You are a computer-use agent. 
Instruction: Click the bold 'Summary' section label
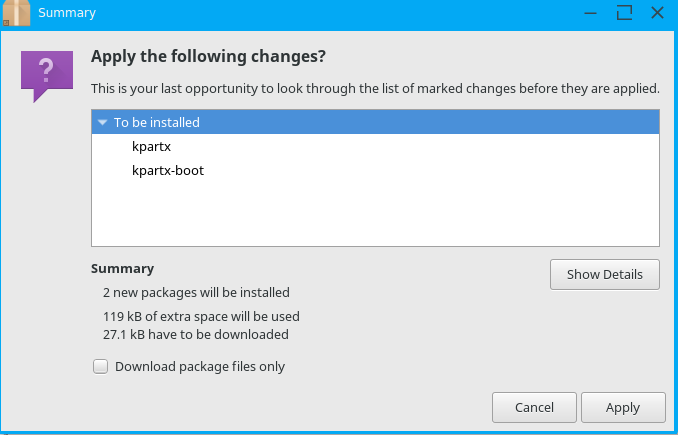tap(122, 269)
